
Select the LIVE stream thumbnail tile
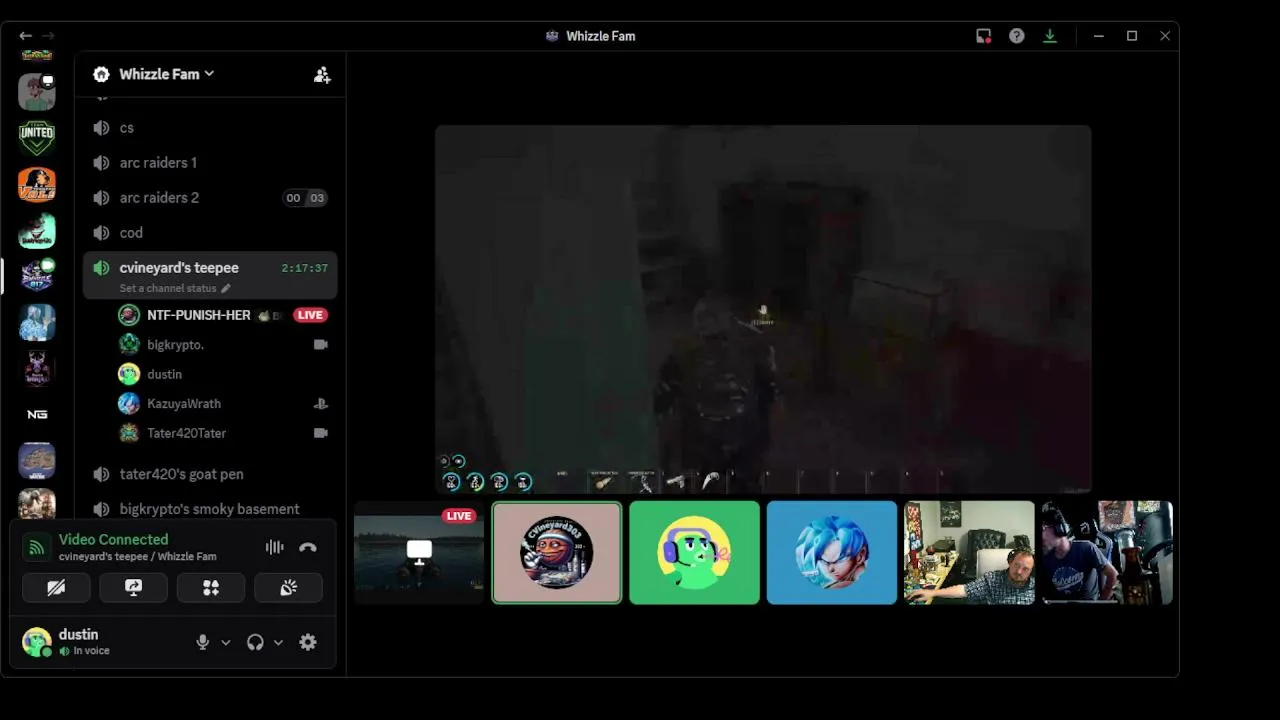tap(419, 553)
